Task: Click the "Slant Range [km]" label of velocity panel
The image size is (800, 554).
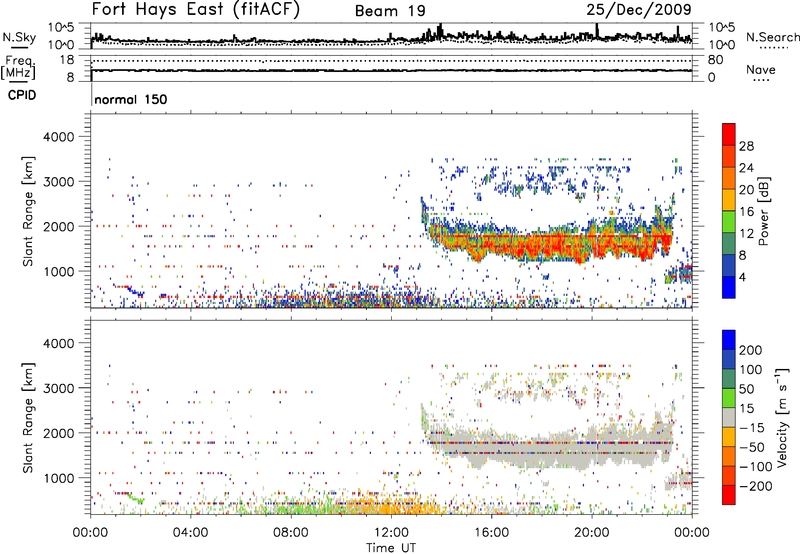Action: click(28, 417)
